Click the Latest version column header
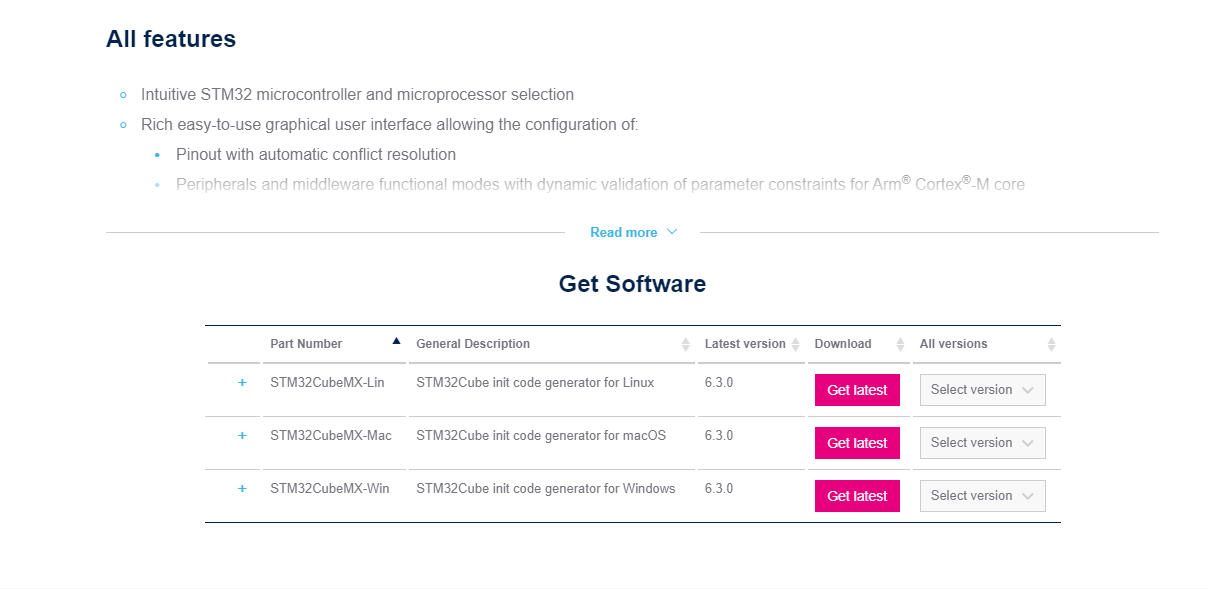Image resolution: width=1208 pixels, height=589 pixels. pos(745,344)
